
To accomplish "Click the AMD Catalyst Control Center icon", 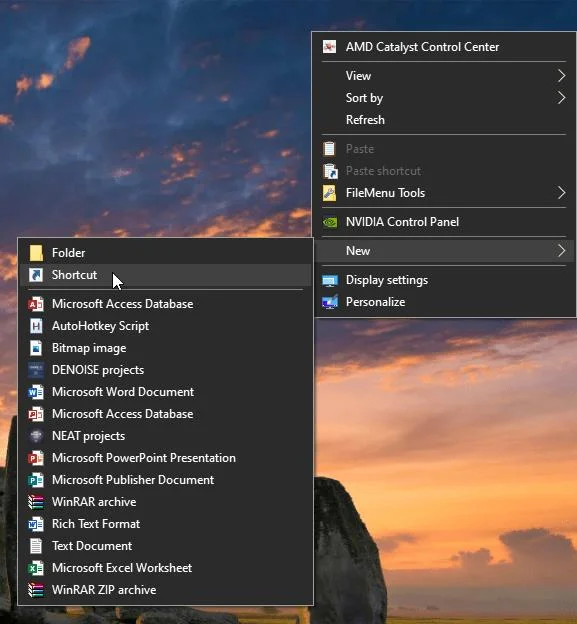I will click(329, 47).
